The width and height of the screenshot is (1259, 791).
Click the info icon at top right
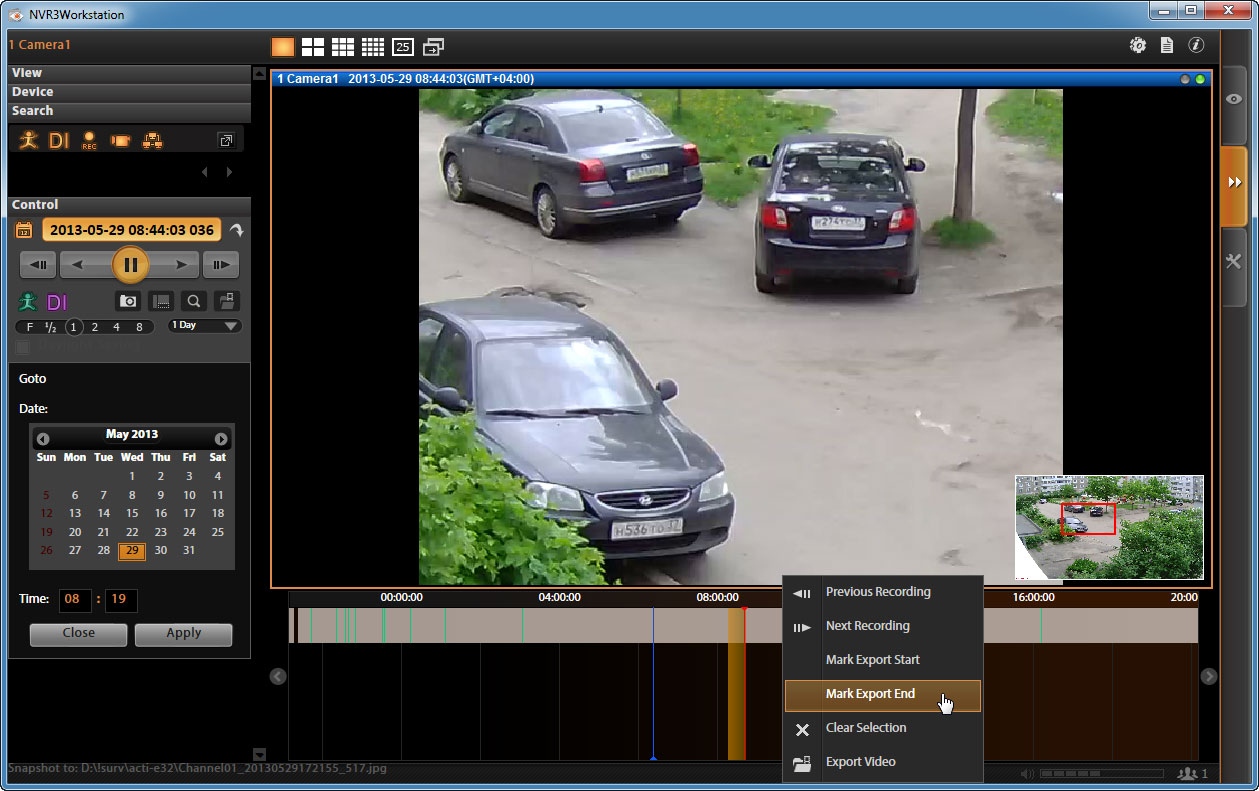(x=1196, y=45)
